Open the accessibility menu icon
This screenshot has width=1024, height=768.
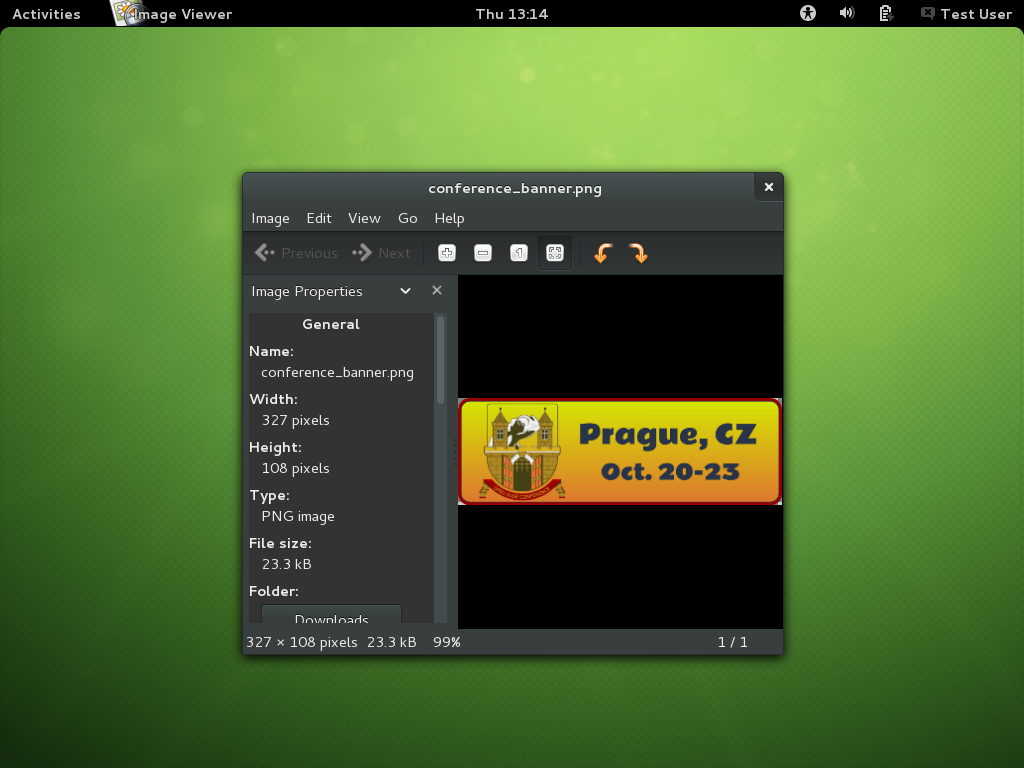[x=808, y=13]
